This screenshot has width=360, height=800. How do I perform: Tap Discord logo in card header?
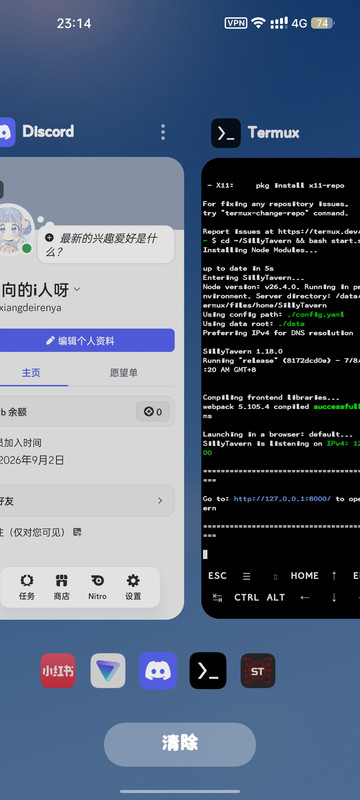pyautogui.click(x=7, y=132)
